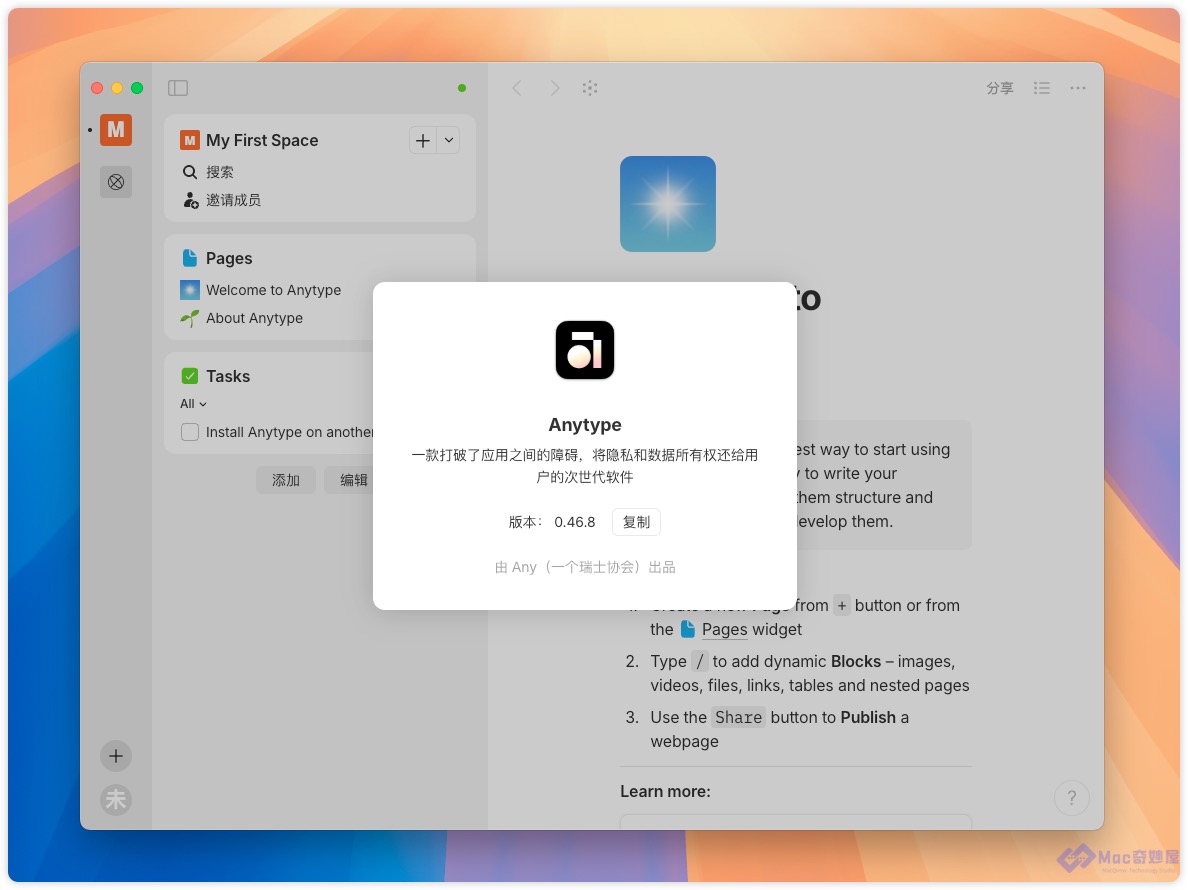Open the profile avatar at bottom left
Image resolution: width=1188 pixels, height=890 pixels.
[x=116, y=800]
